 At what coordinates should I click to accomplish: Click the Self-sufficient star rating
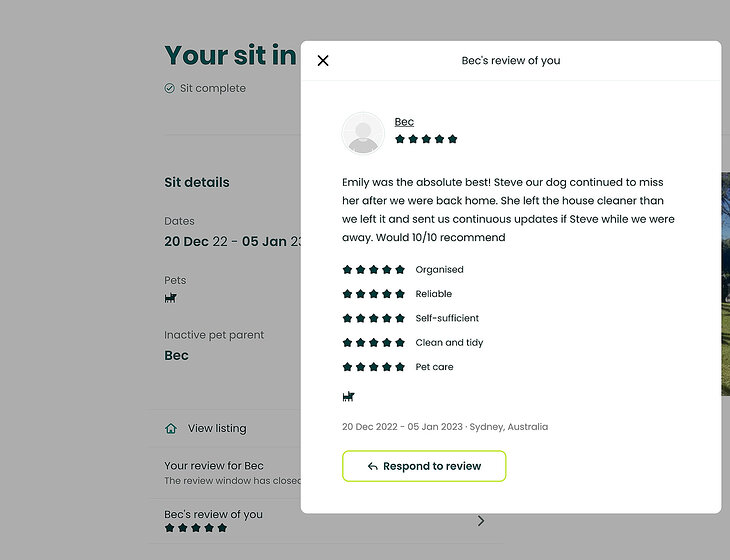click(x=373, y=318)
